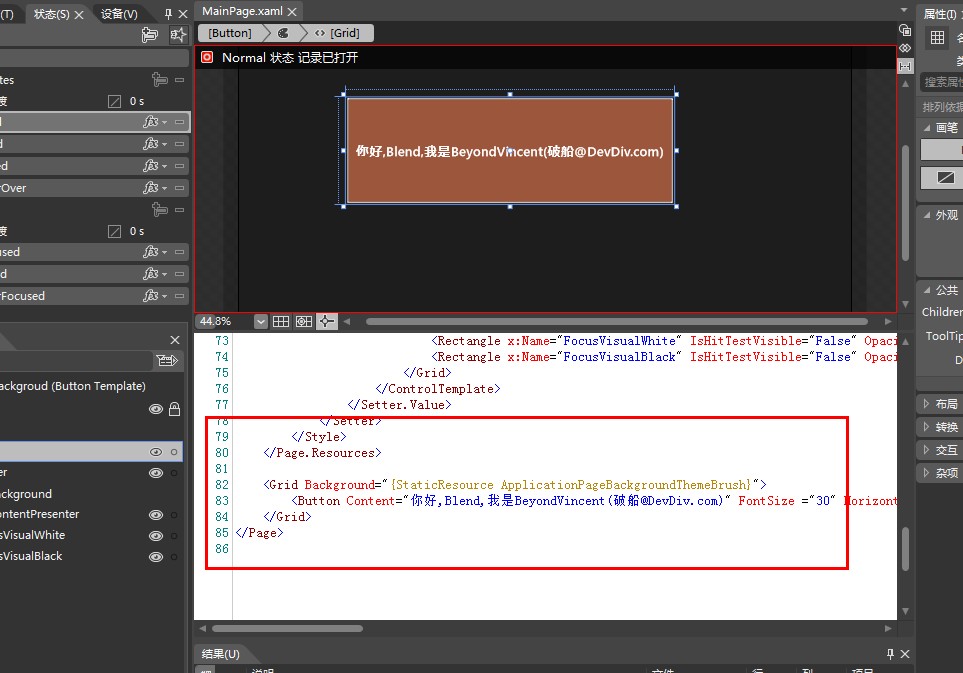Image resolution: width=963 pixels, height=673 pixels.
Task: Open the MainPage.xaml document tab
Action: point(243,12)
